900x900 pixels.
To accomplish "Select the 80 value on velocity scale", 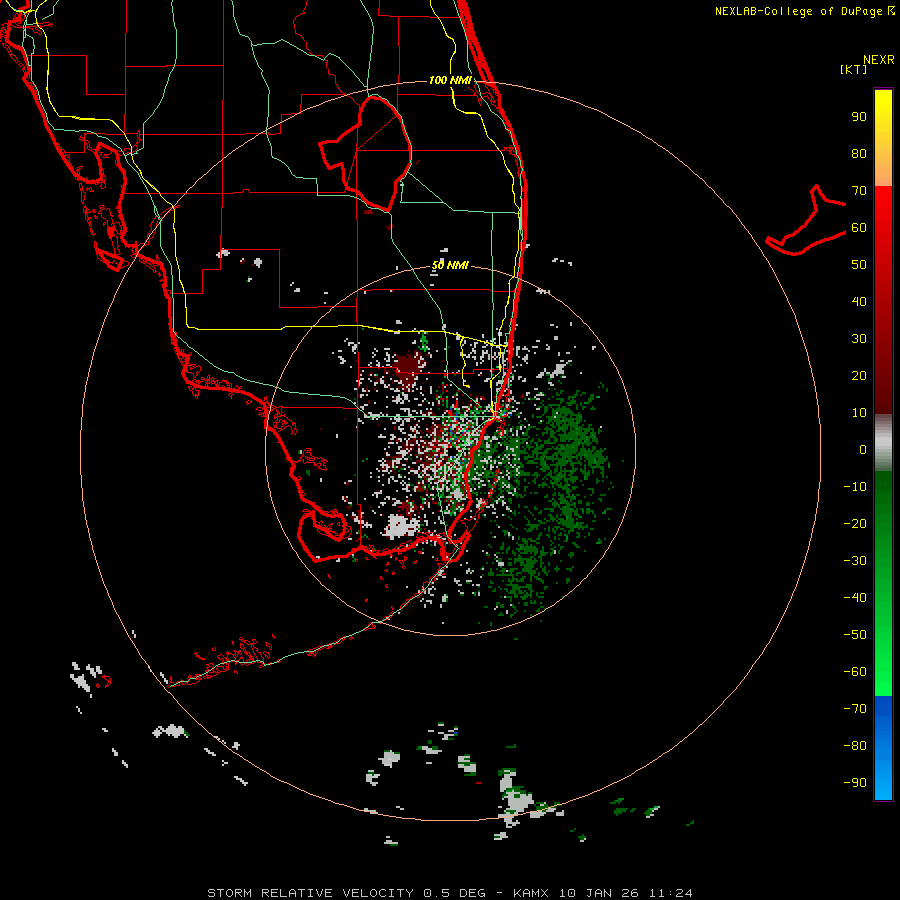I will (x=859, y=154).
